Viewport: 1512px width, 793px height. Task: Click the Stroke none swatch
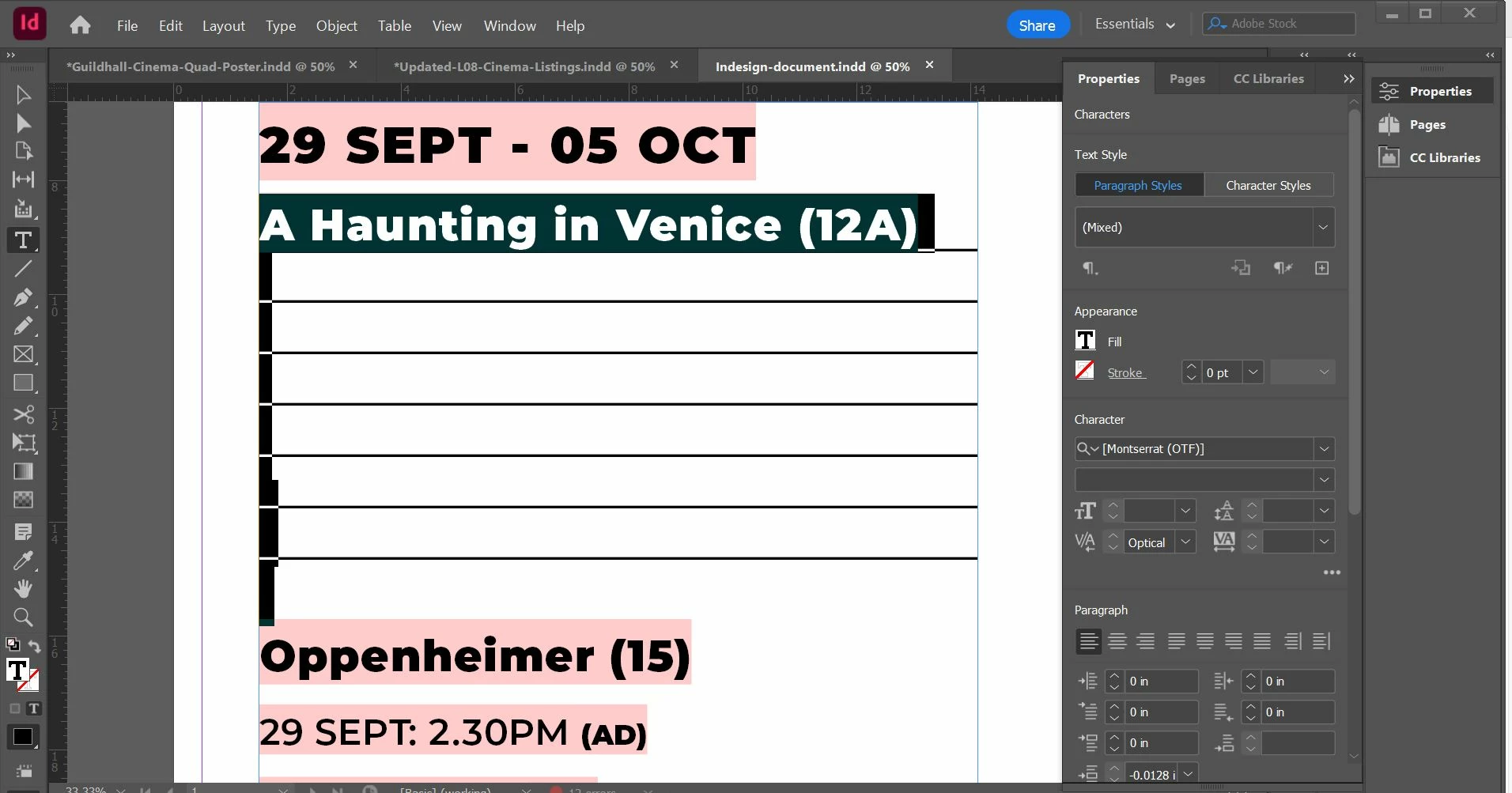click(x=1085, y=370)
